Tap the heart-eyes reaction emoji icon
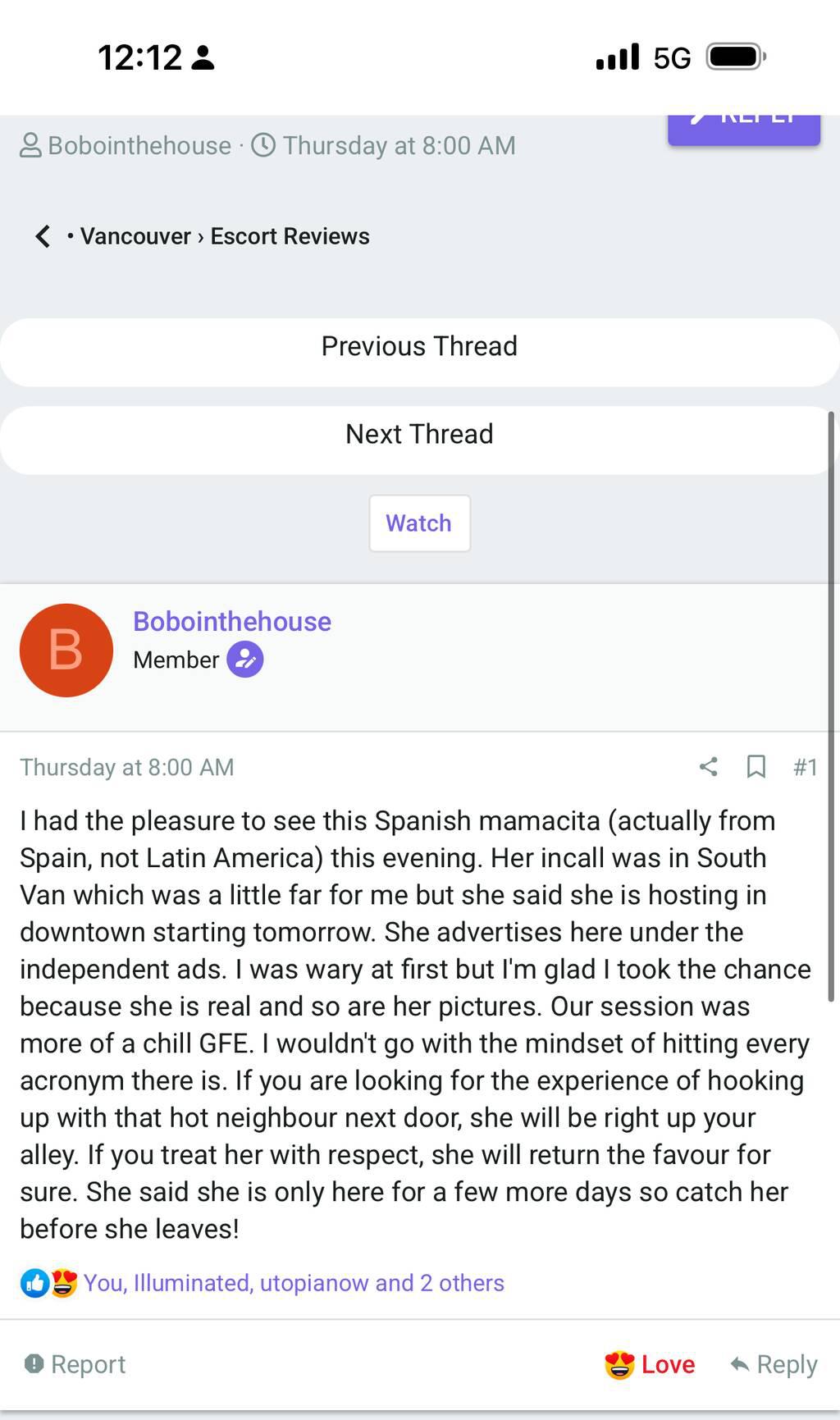 tap(64, 1283)
